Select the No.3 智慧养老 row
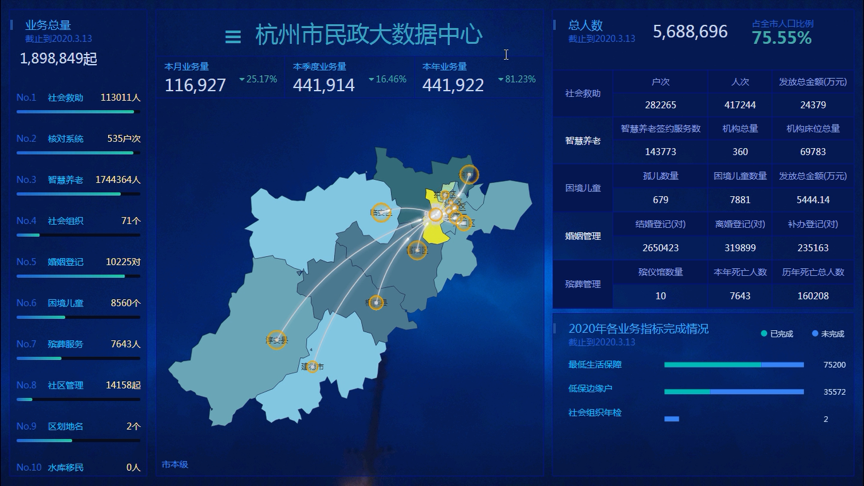864x486 pixels. pos(78,186)
